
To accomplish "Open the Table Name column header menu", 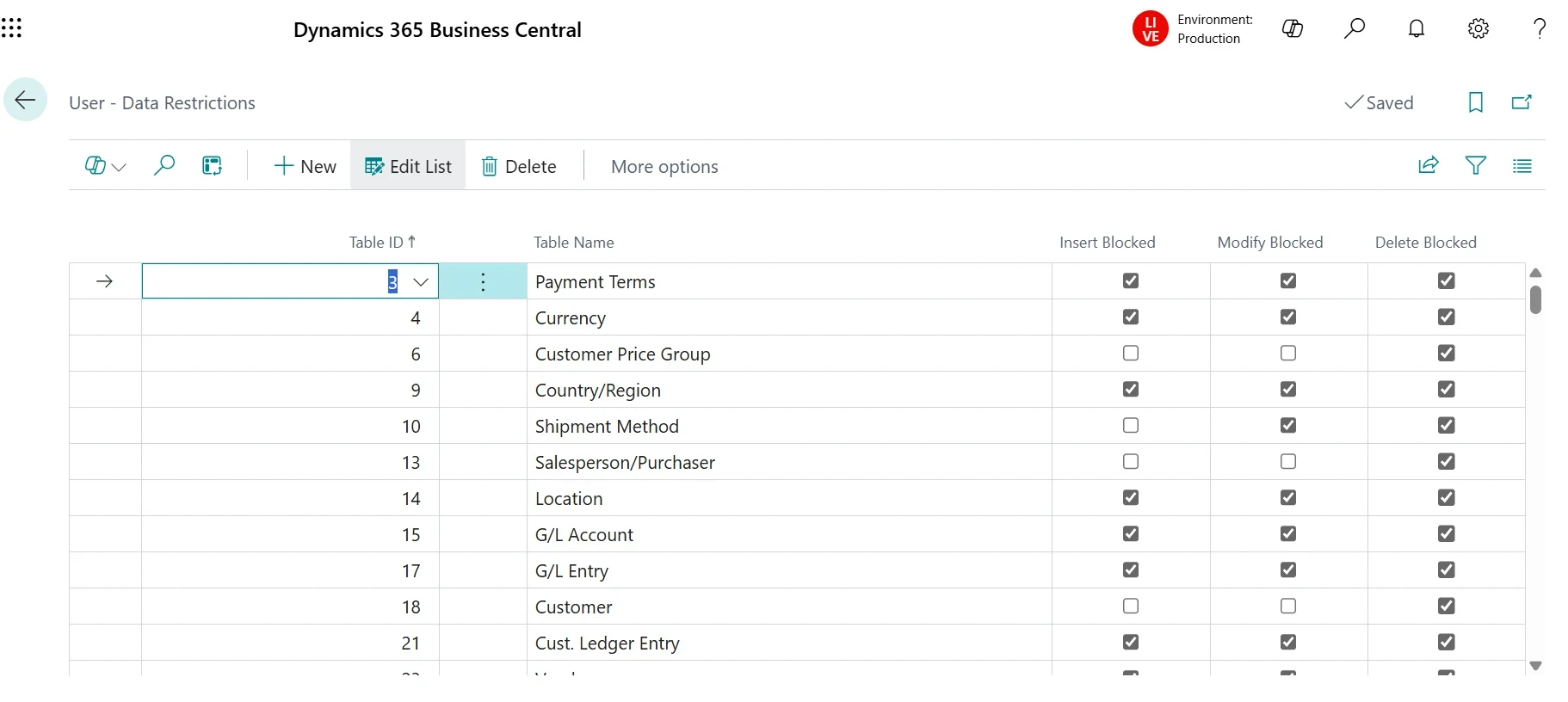I will 574,243.
